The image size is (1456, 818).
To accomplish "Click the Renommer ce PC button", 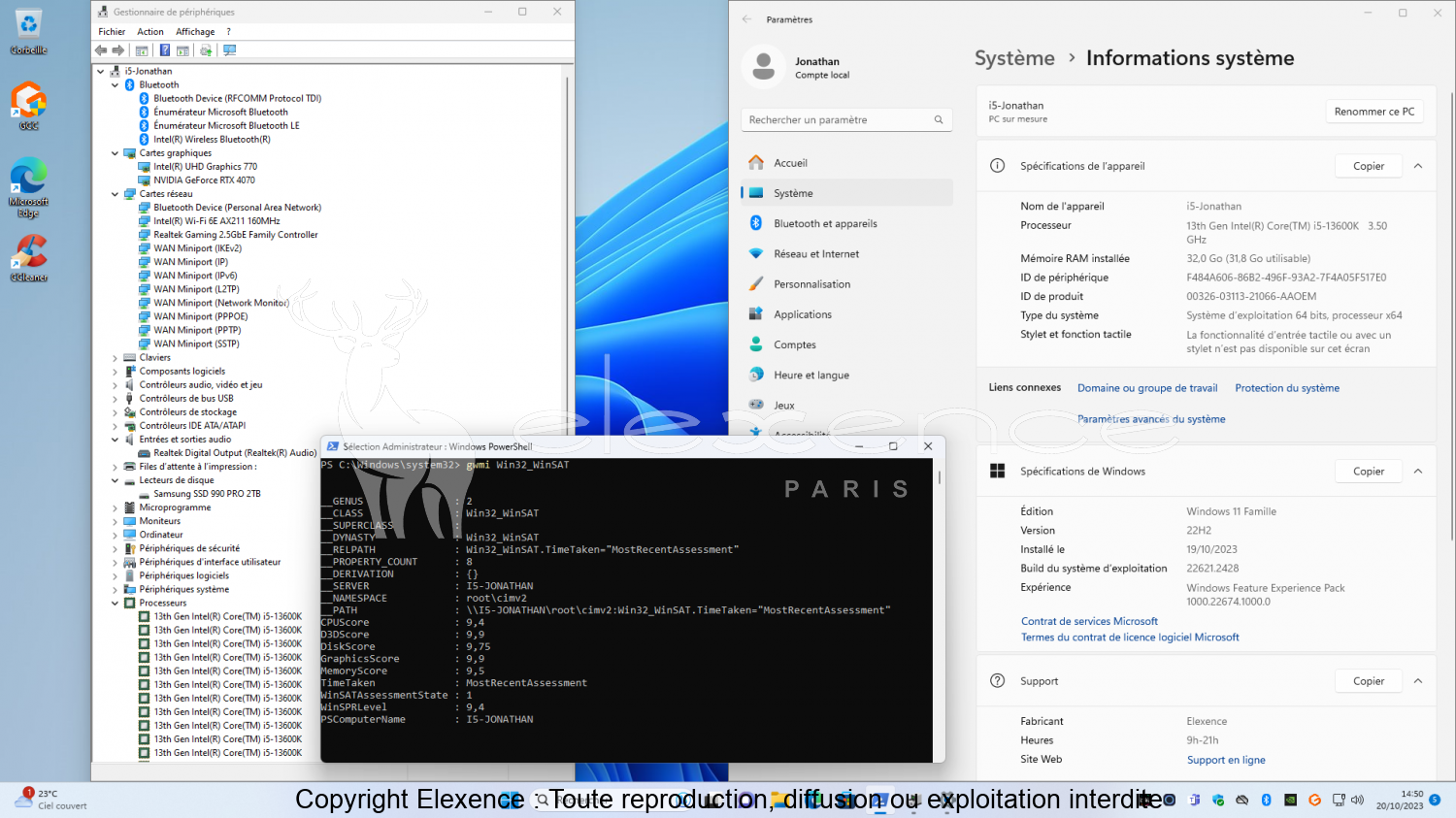I will pyautogui.click(x=1374, y=112).
